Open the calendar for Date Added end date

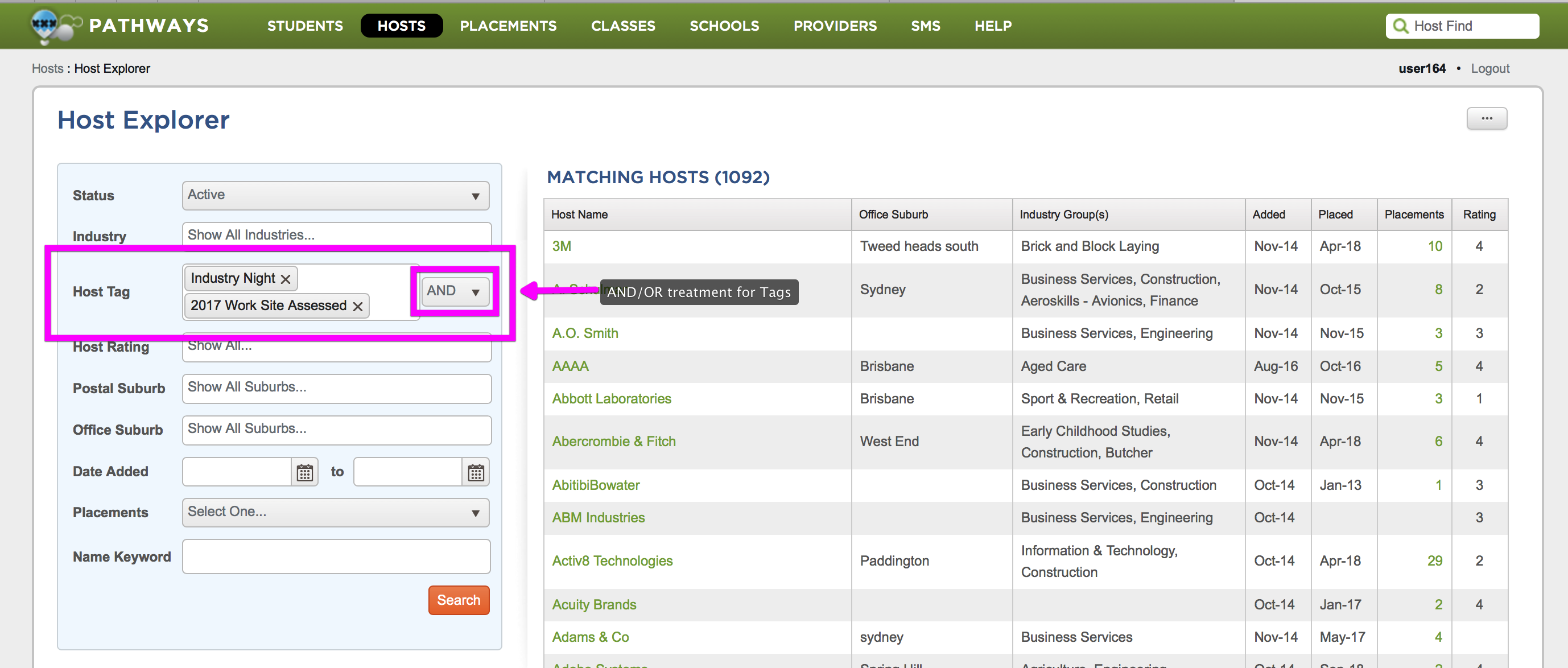[476, 471]
